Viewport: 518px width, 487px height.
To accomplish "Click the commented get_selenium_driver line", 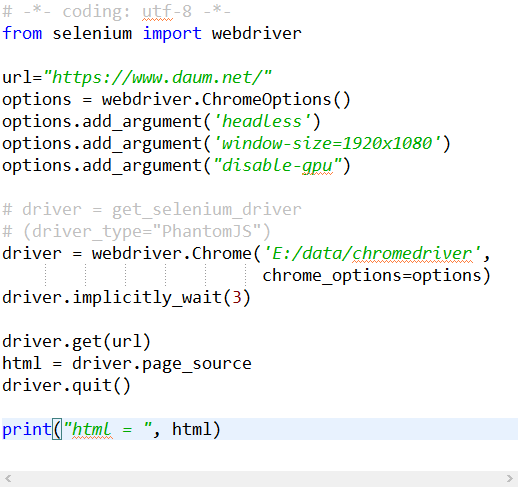I will (152, 210).
